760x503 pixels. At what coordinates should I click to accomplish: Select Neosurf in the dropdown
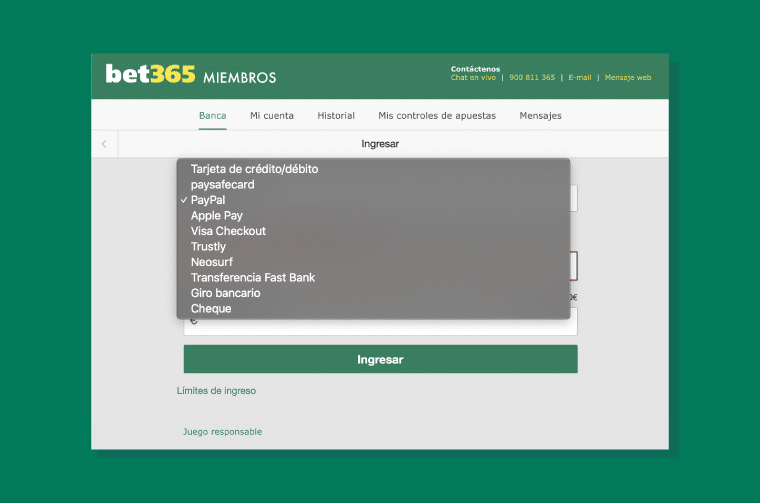(373, 262)
